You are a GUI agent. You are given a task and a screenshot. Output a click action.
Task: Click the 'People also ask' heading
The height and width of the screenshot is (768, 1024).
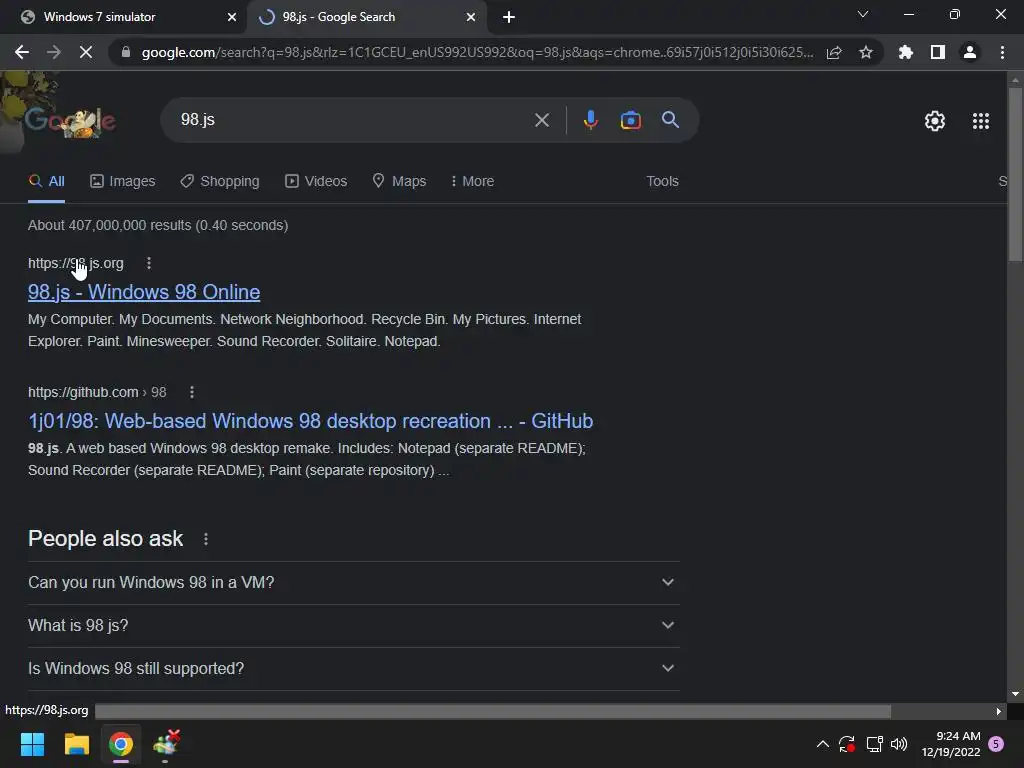106,539
